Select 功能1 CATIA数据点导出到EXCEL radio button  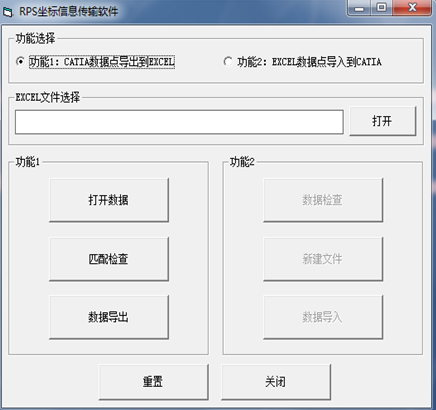coord(20,62)
